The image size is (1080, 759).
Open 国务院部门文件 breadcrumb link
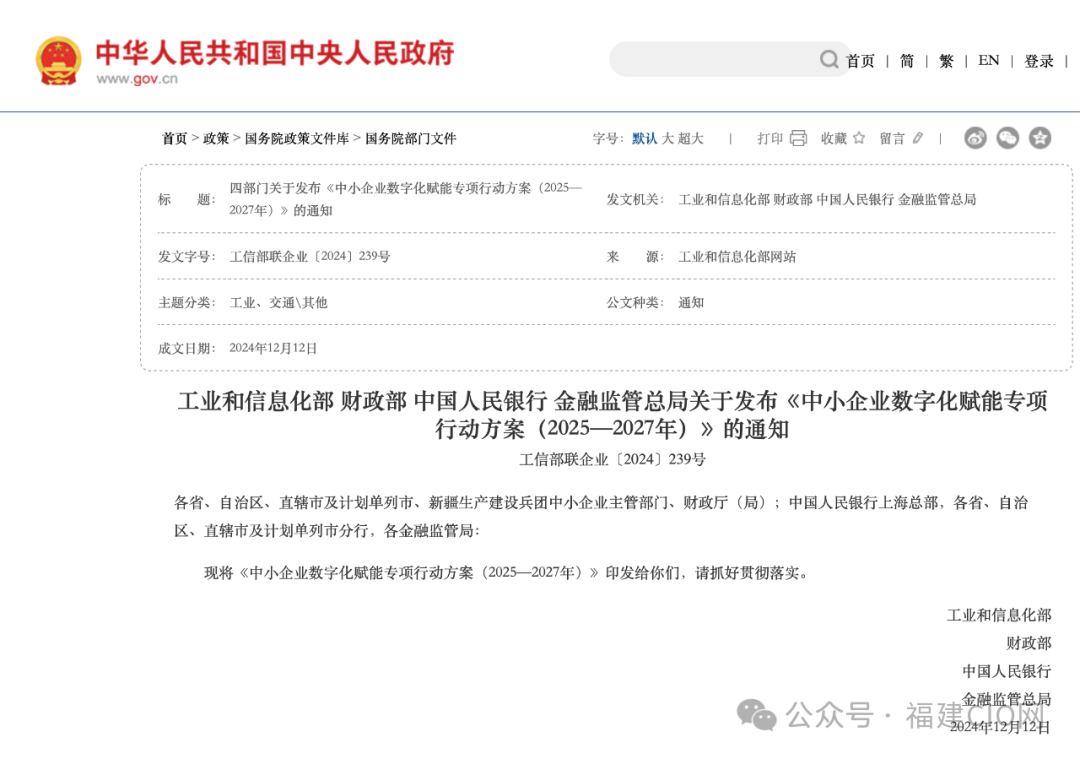click(410, 138)
